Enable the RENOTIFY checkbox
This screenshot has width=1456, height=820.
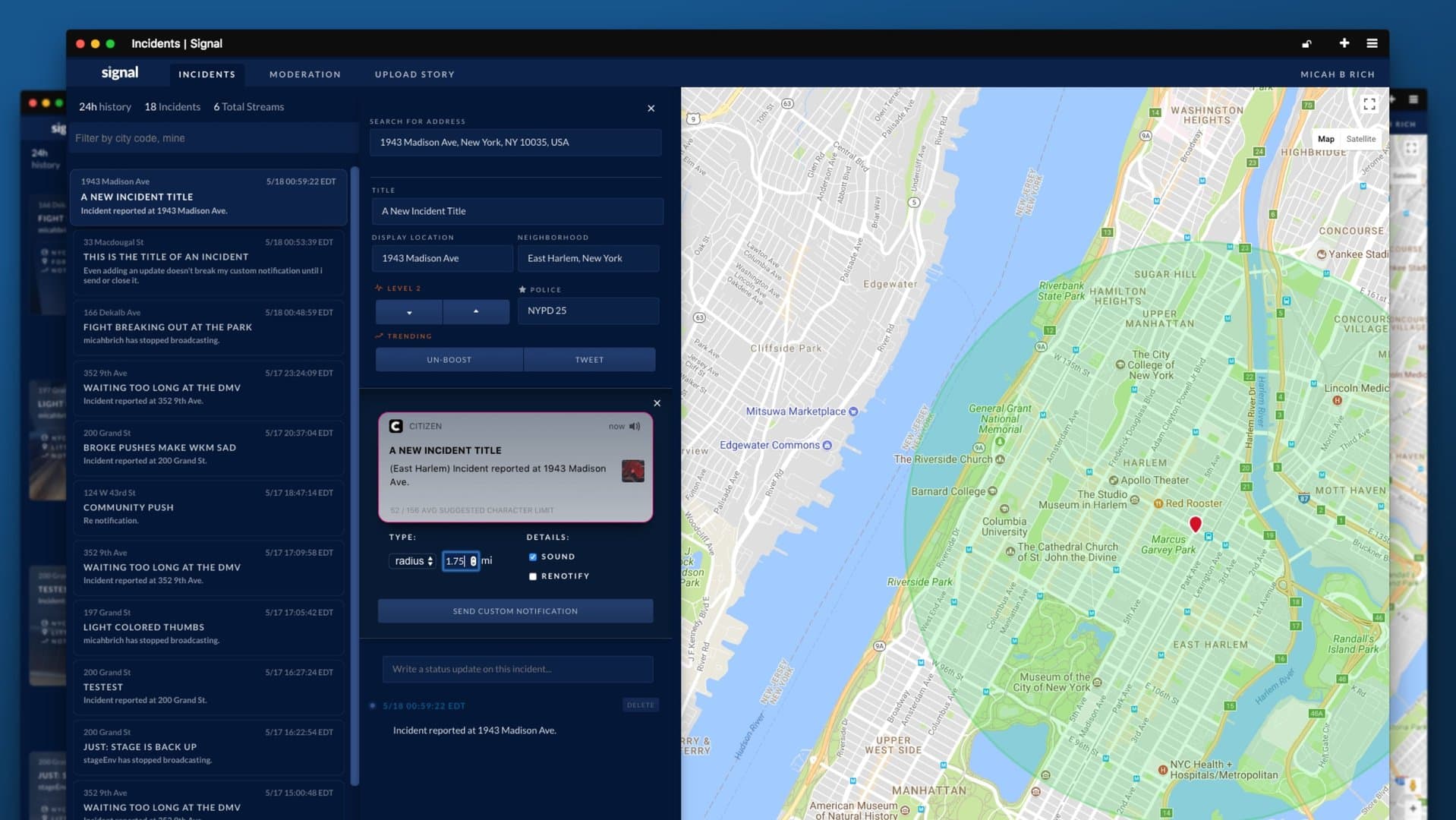click(x=533, y=576)
